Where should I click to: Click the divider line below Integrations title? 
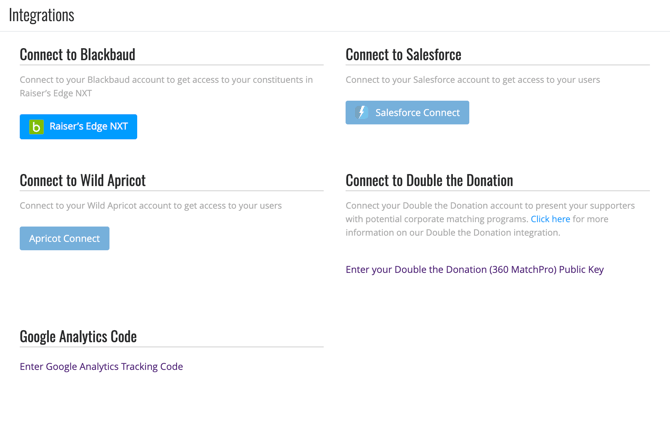335,31
